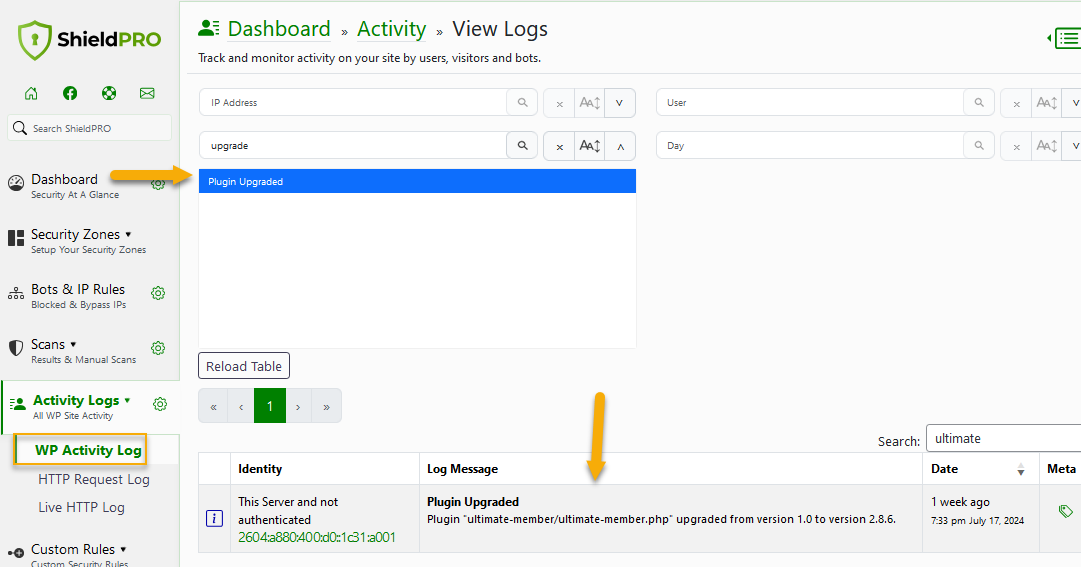
Task: Toggle sort order for IP Address filter
Action: (589, 103)
